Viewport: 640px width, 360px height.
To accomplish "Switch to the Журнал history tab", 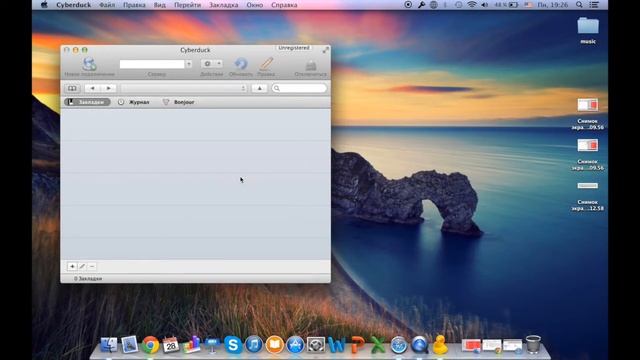I will 133,102.
